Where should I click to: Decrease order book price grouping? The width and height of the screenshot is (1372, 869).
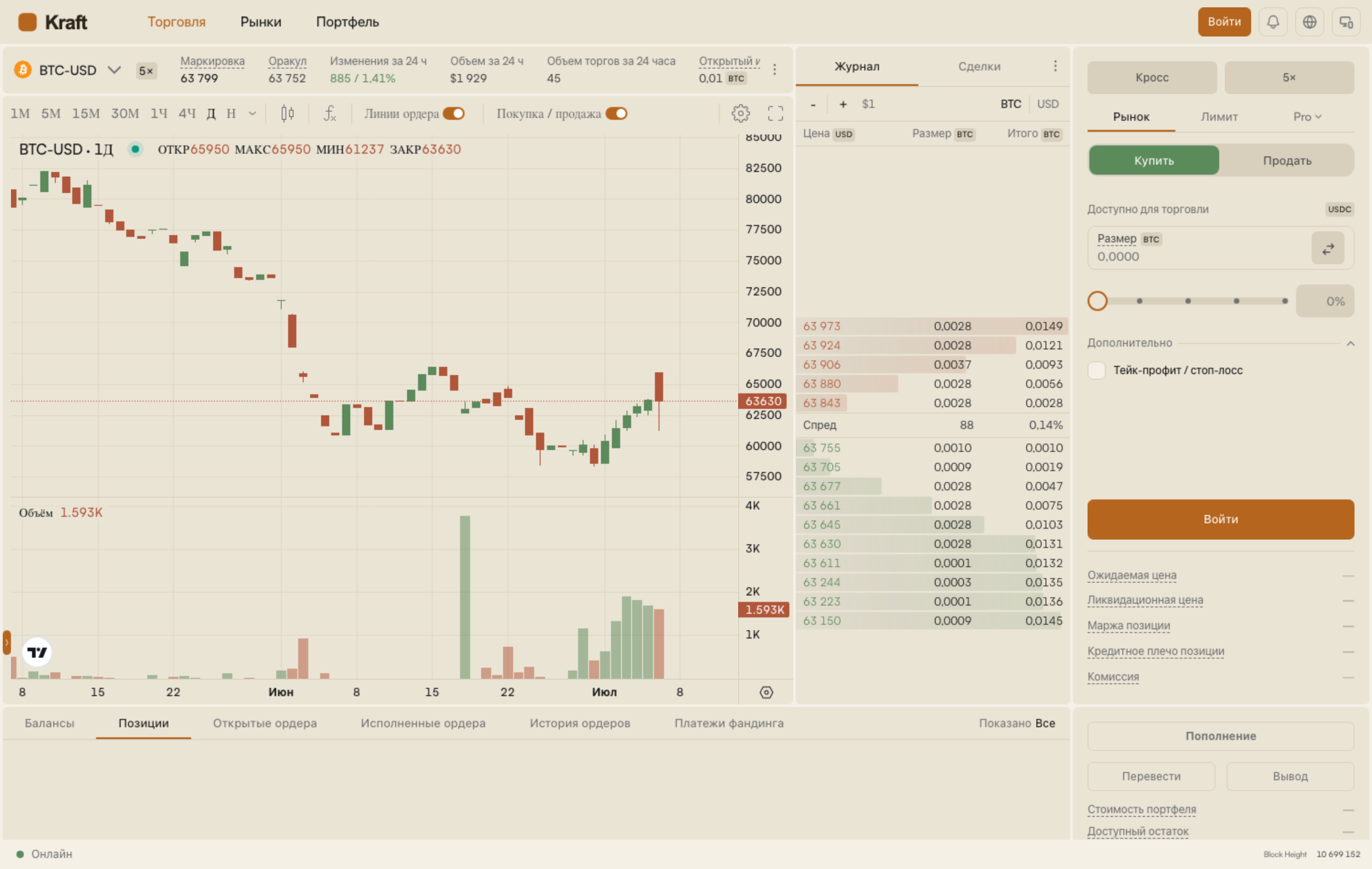click(x=813, y=104)
